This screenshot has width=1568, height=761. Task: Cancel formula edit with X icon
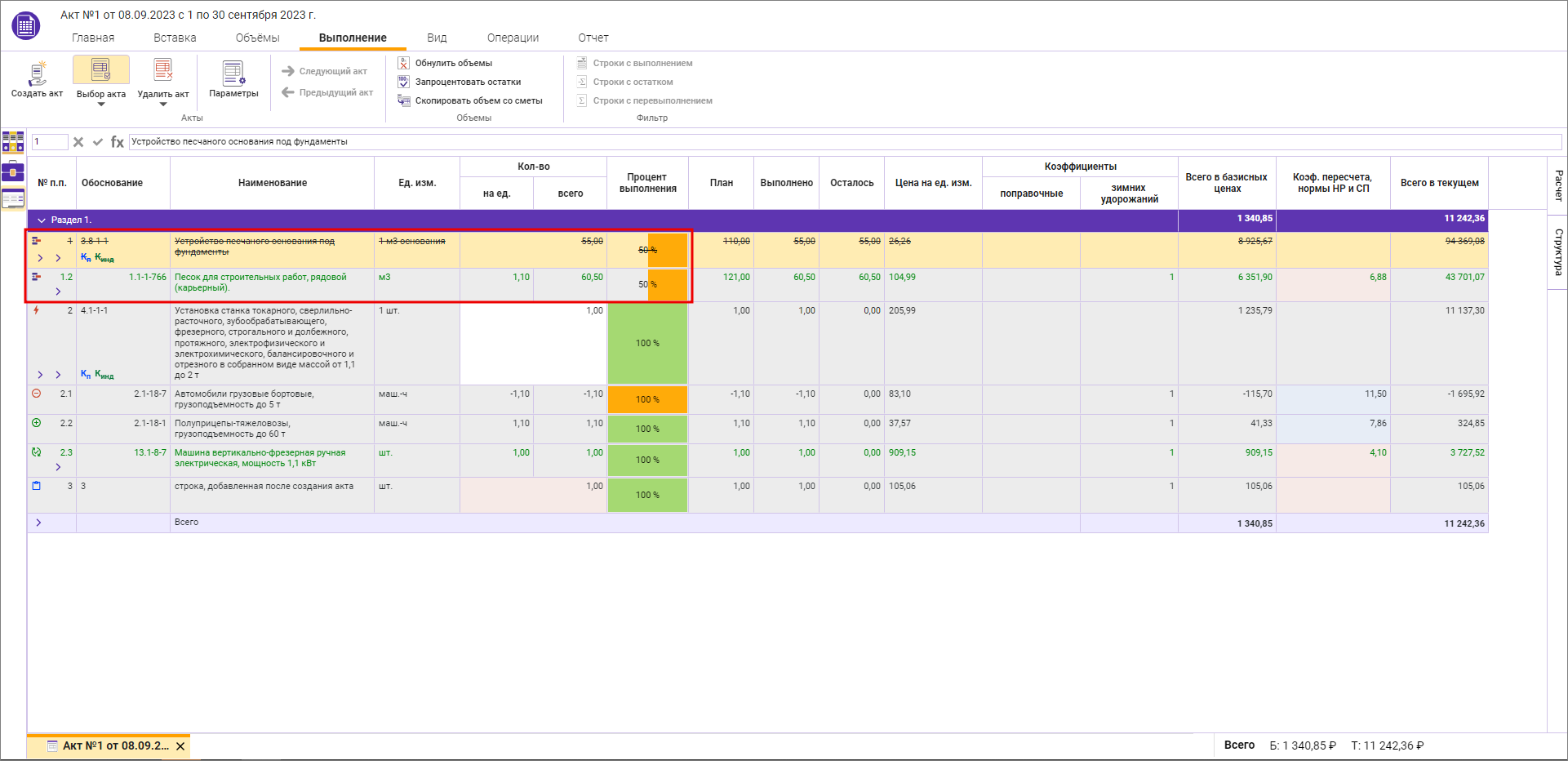pyautogui.click(x=78, y=142)
